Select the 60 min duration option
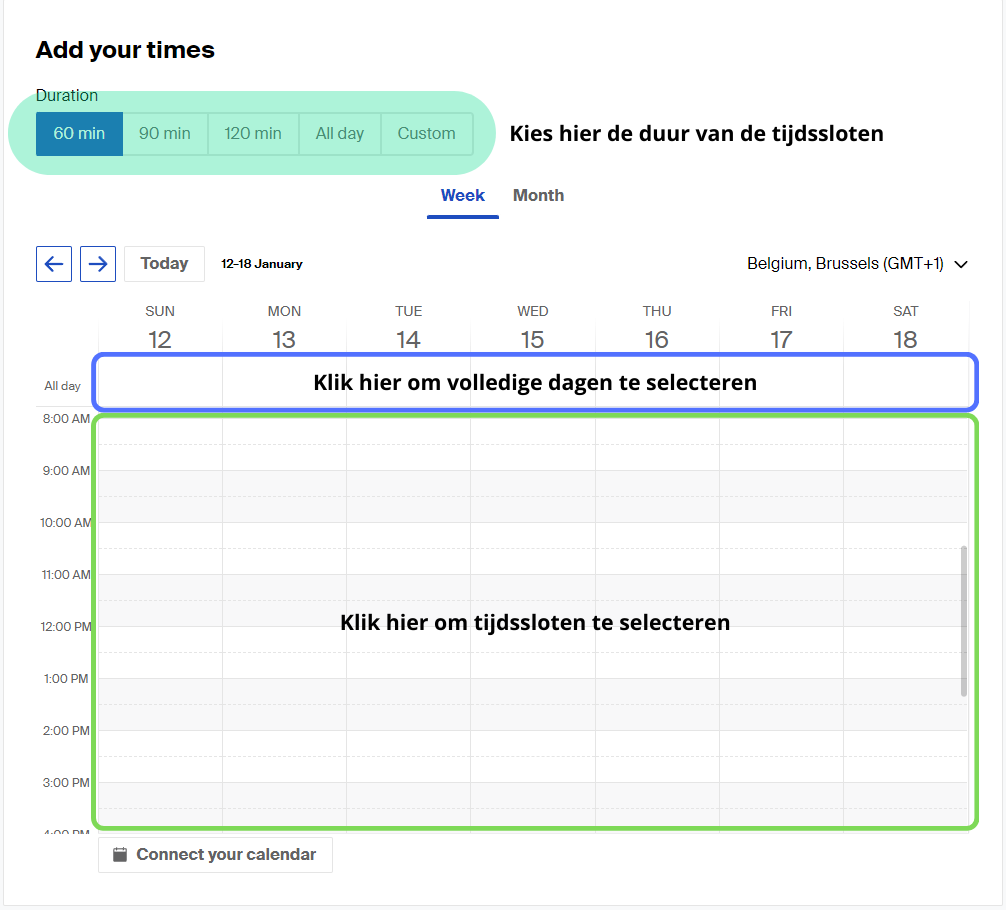This screenshot has height=910, width=1006. (80, 133)
